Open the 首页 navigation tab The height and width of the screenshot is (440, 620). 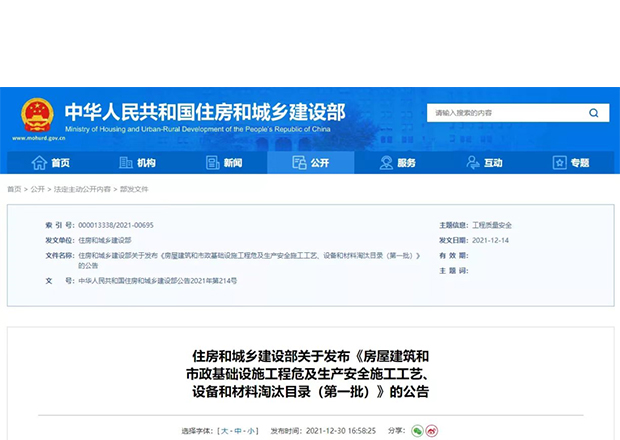[50, 162]
